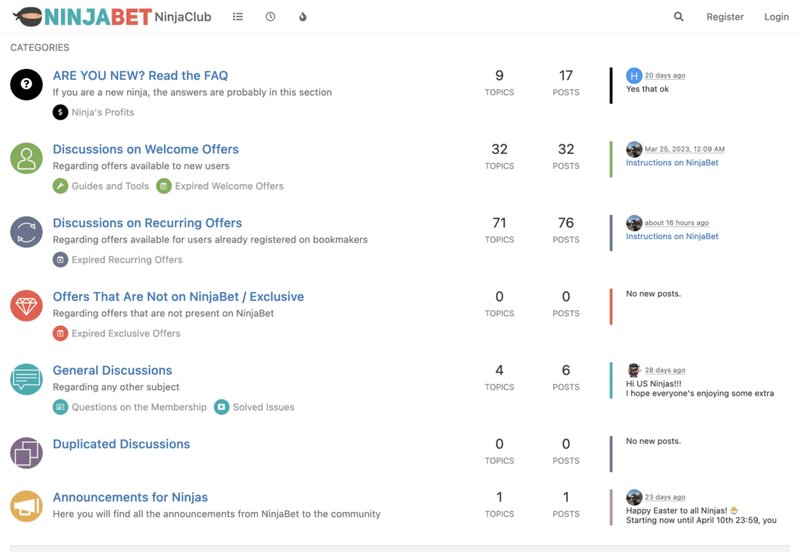Click the Announcements megaphone icon
Viewport: 800px width, 552px height.
point(27,506)
